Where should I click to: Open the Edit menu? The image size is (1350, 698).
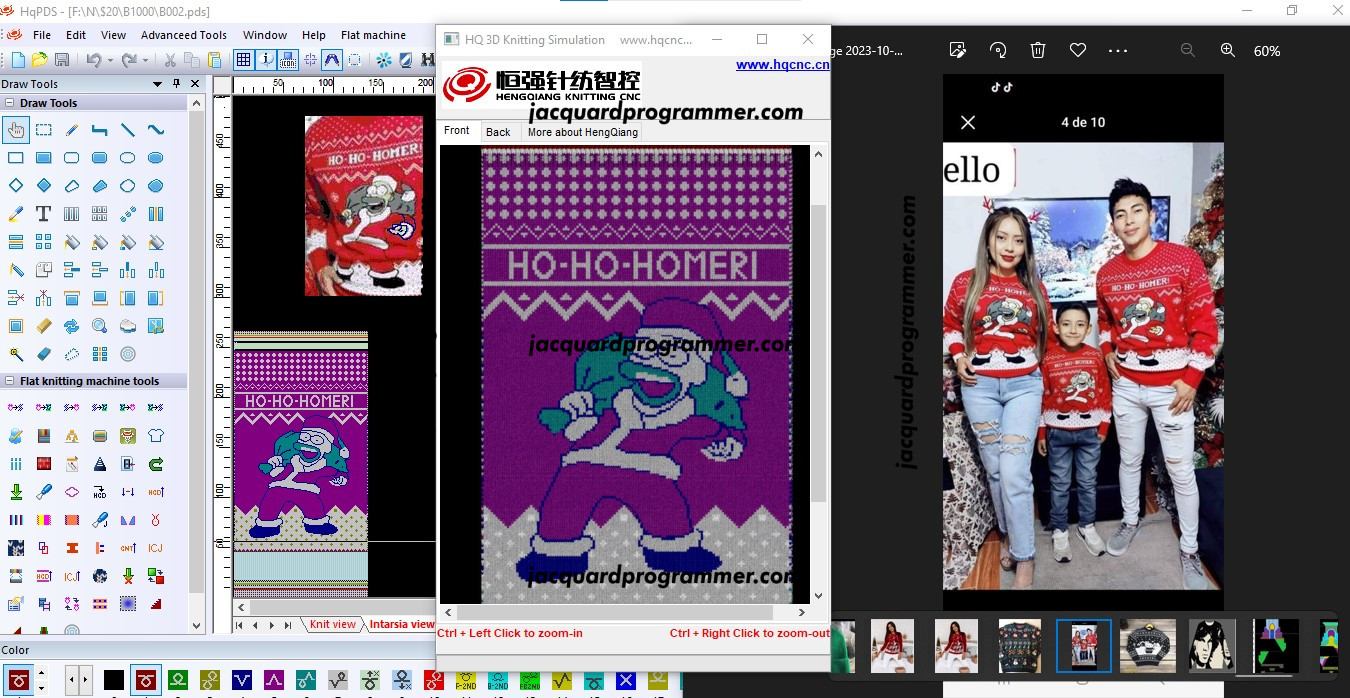[x=76, y=35]
